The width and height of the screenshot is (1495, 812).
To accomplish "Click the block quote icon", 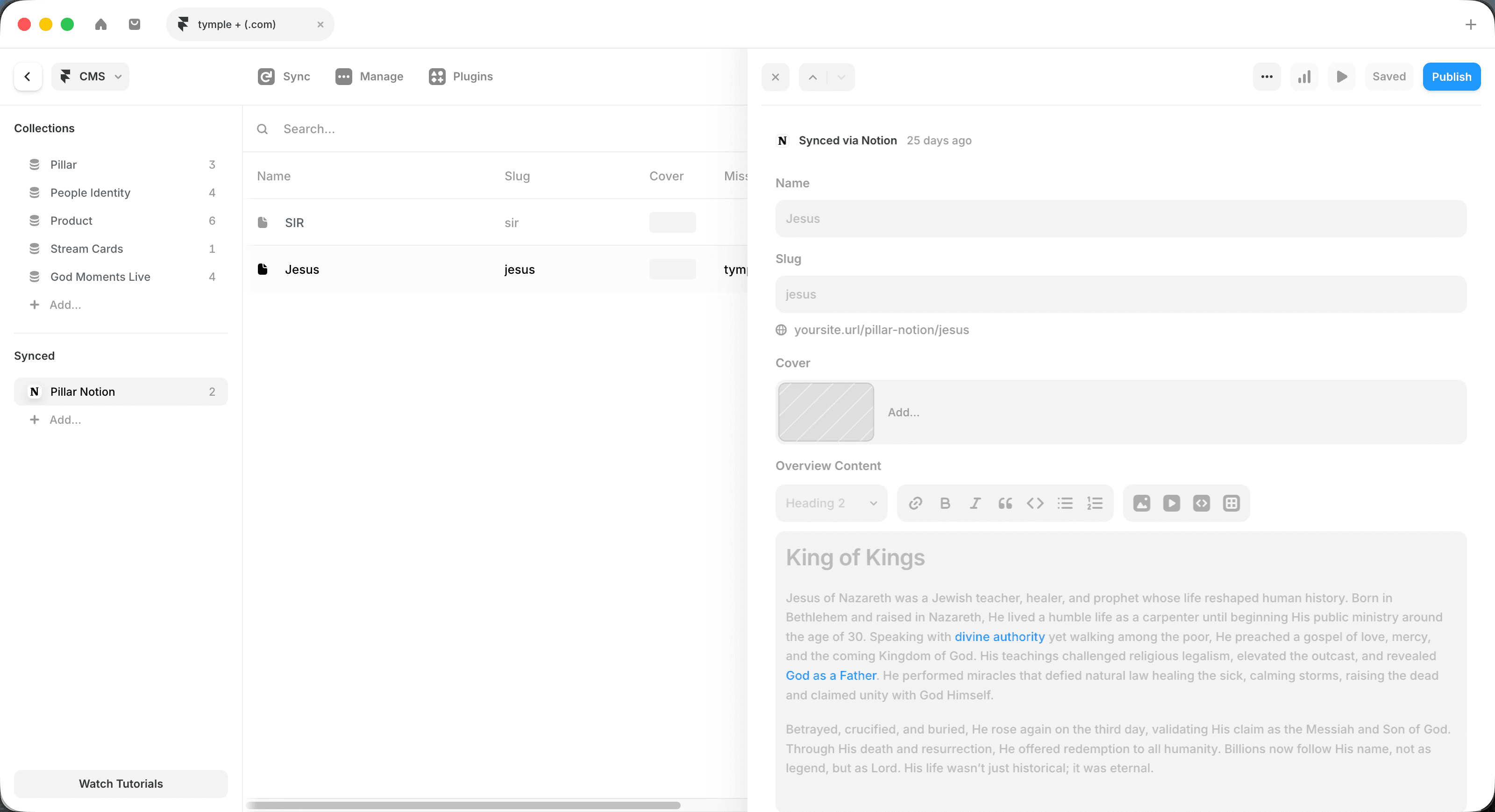I will point(1005,503).
